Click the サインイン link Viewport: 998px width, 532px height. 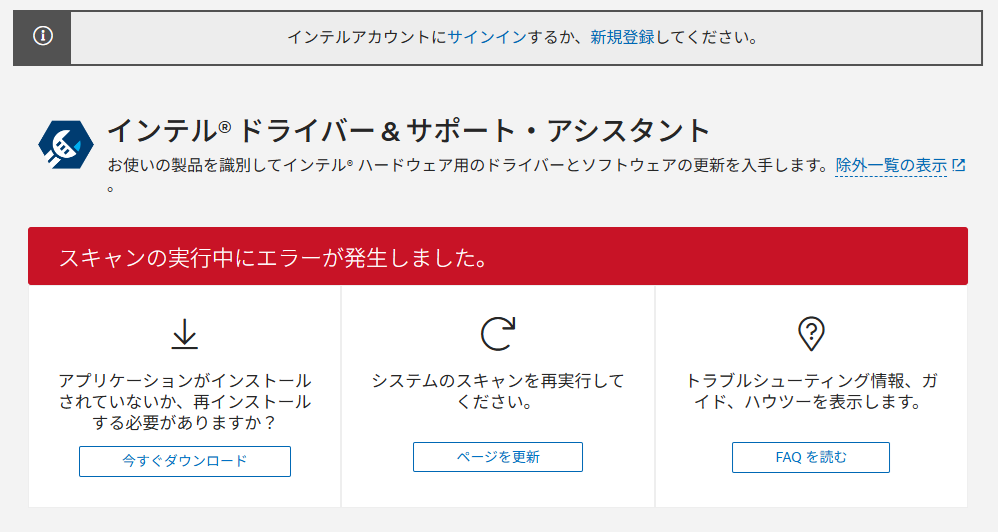pos(486,37)
